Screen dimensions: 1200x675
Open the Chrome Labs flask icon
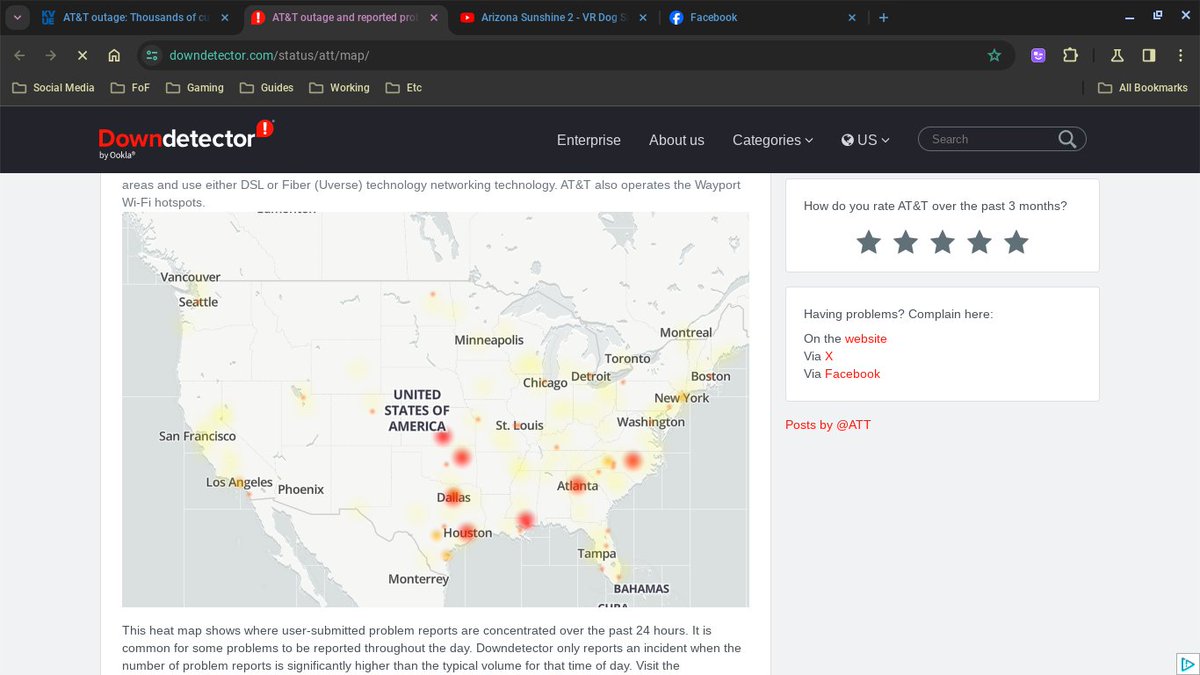pyautogui.click(x=1118, y=55)
